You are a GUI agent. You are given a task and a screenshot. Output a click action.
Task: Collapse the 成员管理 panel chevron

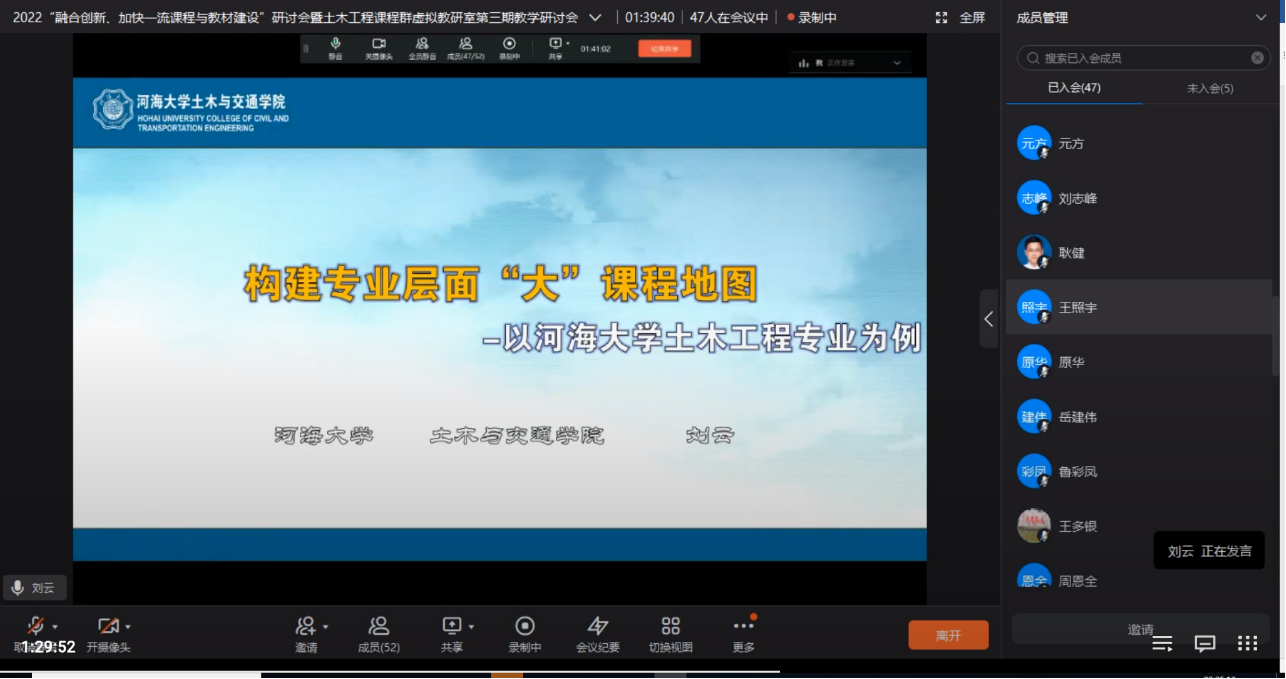1260,17
